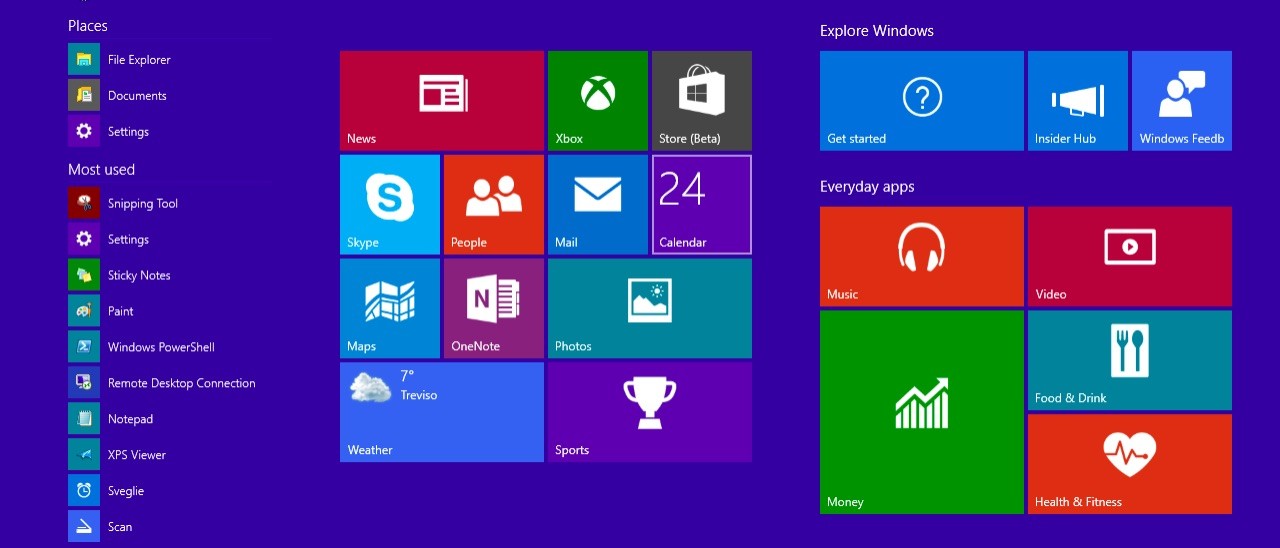
Task: Click the Windows PowerShell icon
Action: point(84,348)
